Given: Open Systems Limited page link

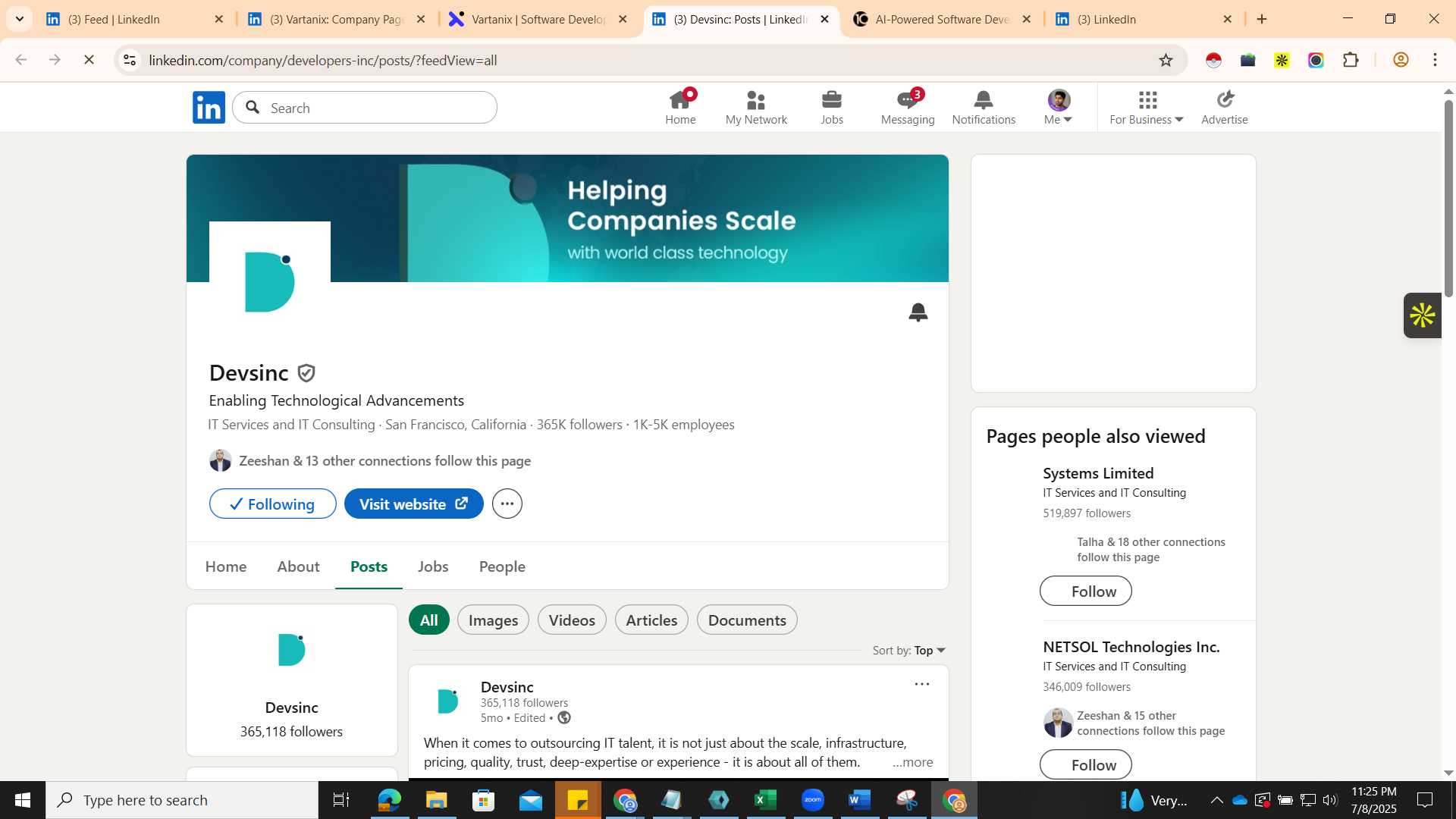Looking at the screenshot, I should pyautogui.click(x=1098, y=473).
